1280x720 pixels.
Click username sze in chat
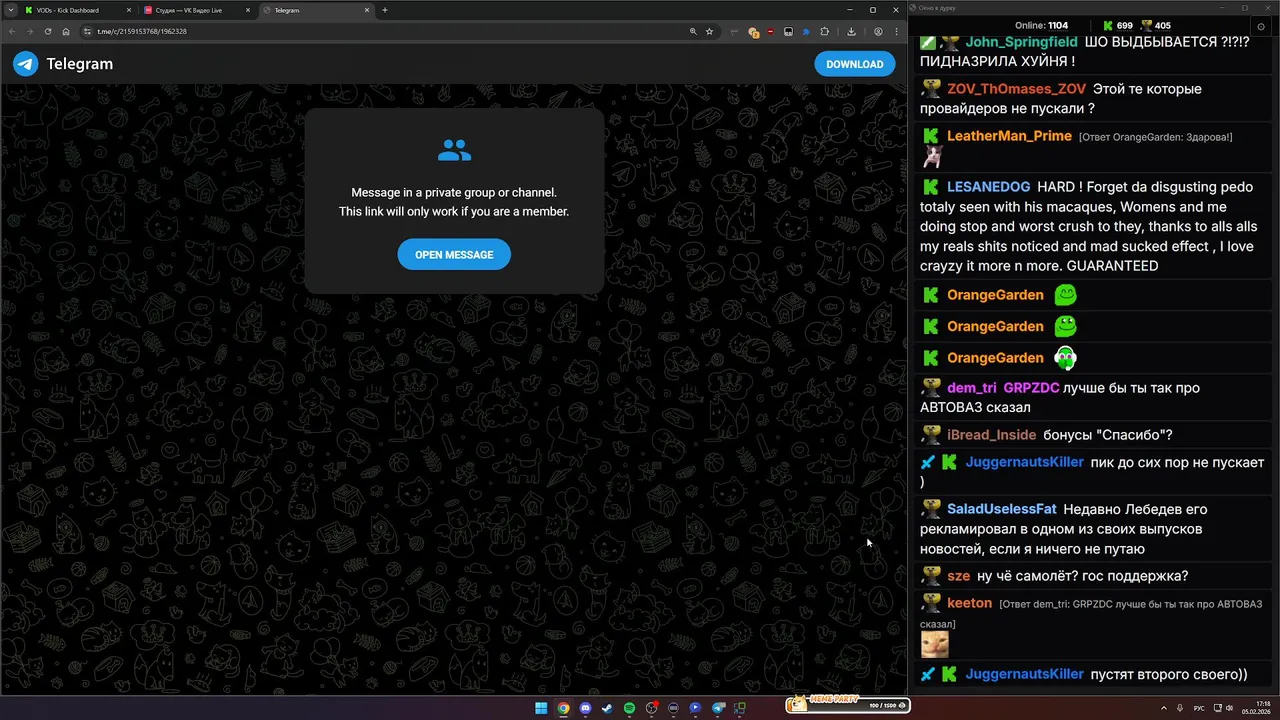click(x=958, y=576)
